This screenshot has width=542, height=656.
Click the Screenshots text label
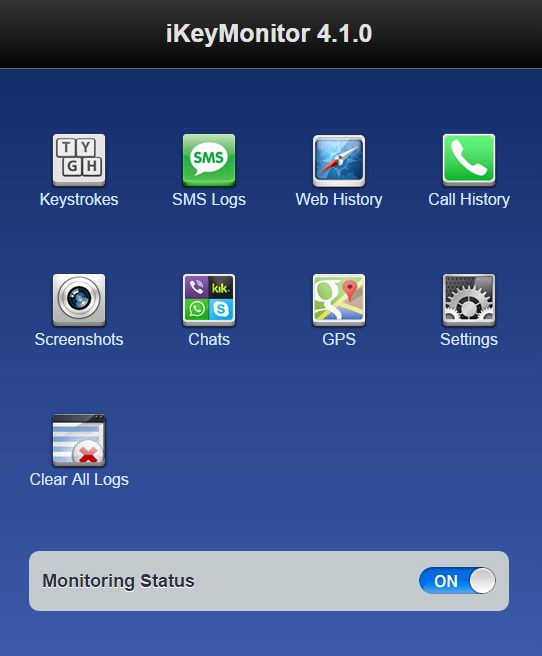click(x=79, y=339)
